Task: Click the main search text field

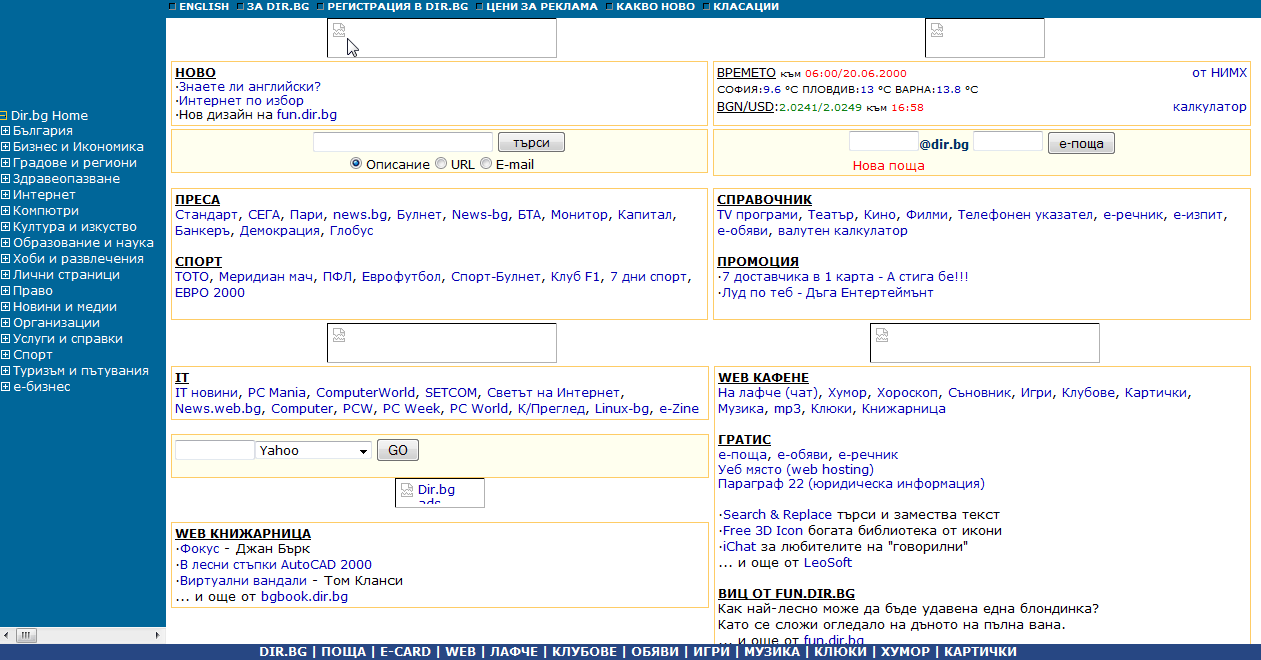Action: coord(403,142)
